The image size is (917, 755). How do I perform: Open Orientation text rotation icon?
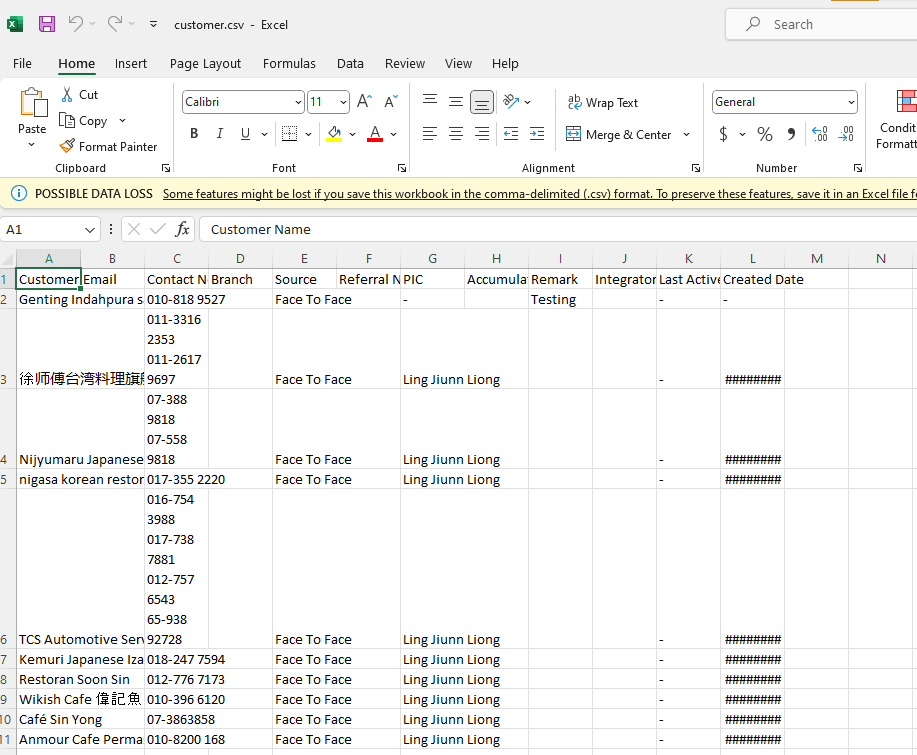(511, 102)
